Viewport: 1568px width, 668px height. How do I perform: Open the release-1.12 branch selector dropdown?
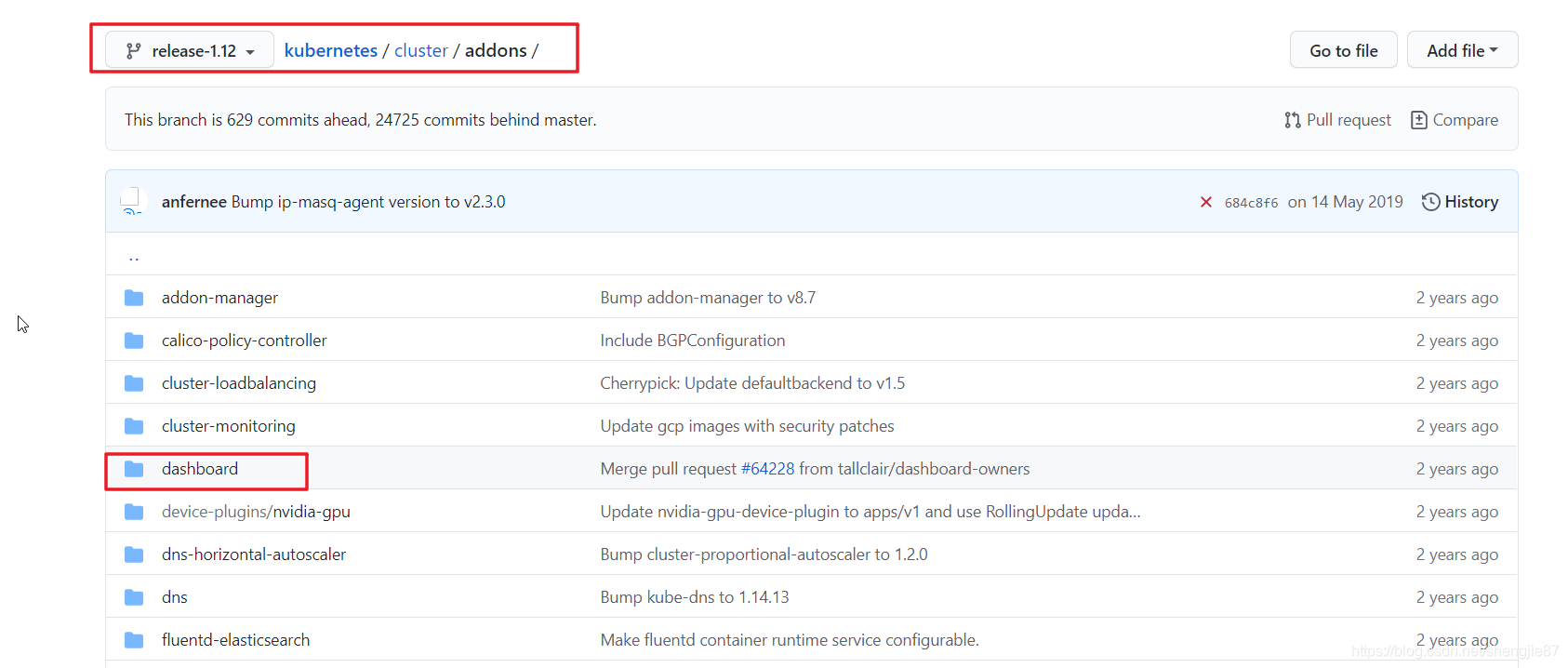pos(190,50)
